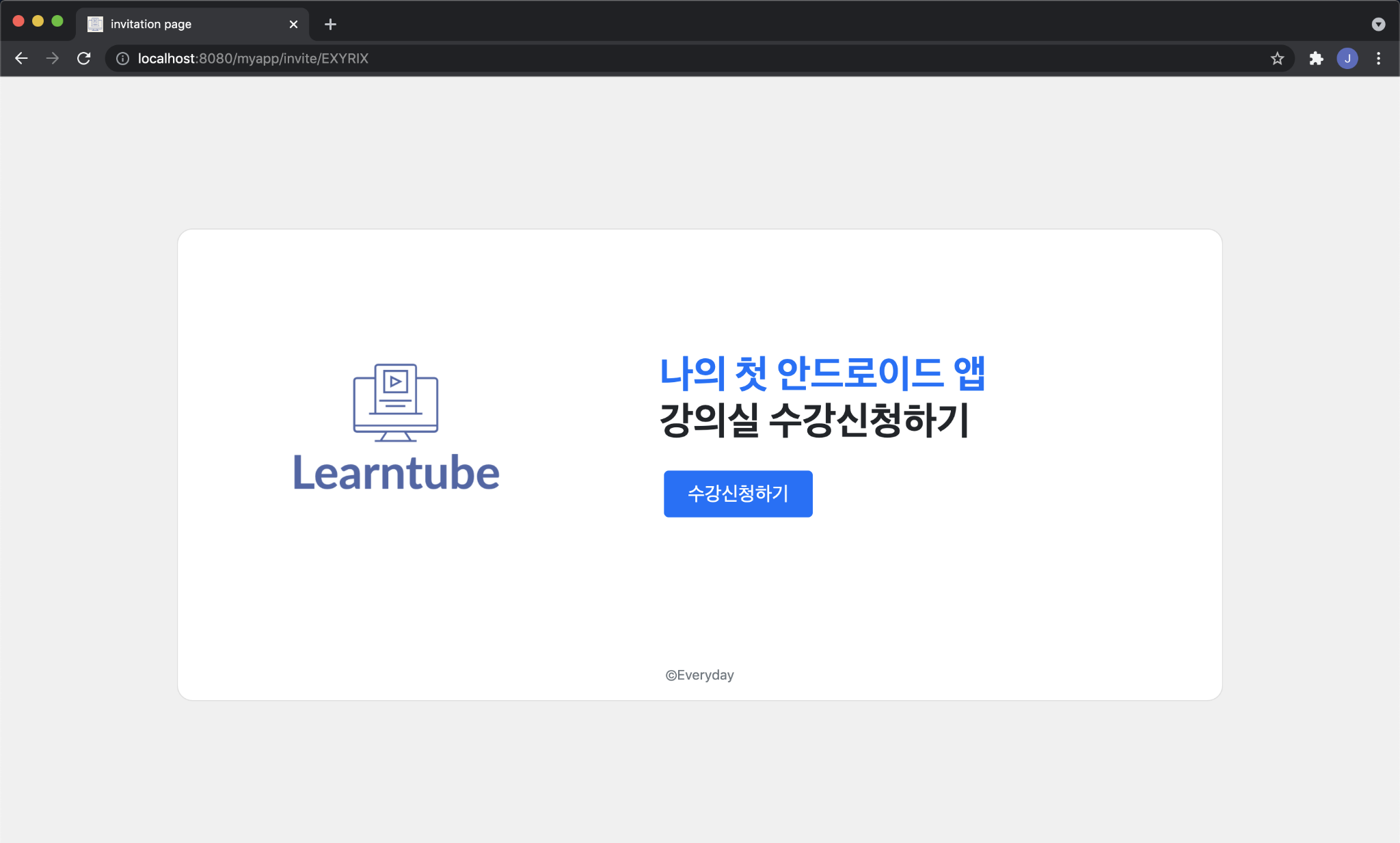
Task: Open a new tab with plus button
Action: coord(331,24)
